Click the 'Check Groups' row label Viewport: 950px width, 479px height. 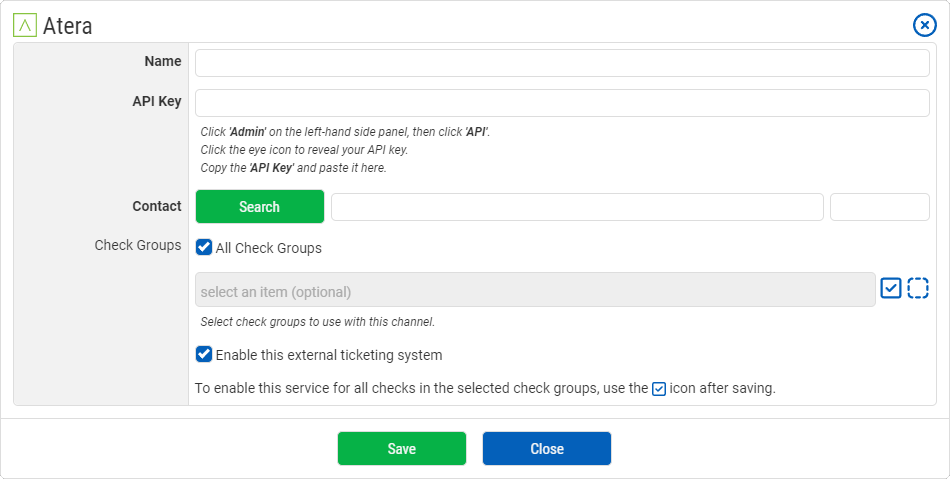point(138,245)
